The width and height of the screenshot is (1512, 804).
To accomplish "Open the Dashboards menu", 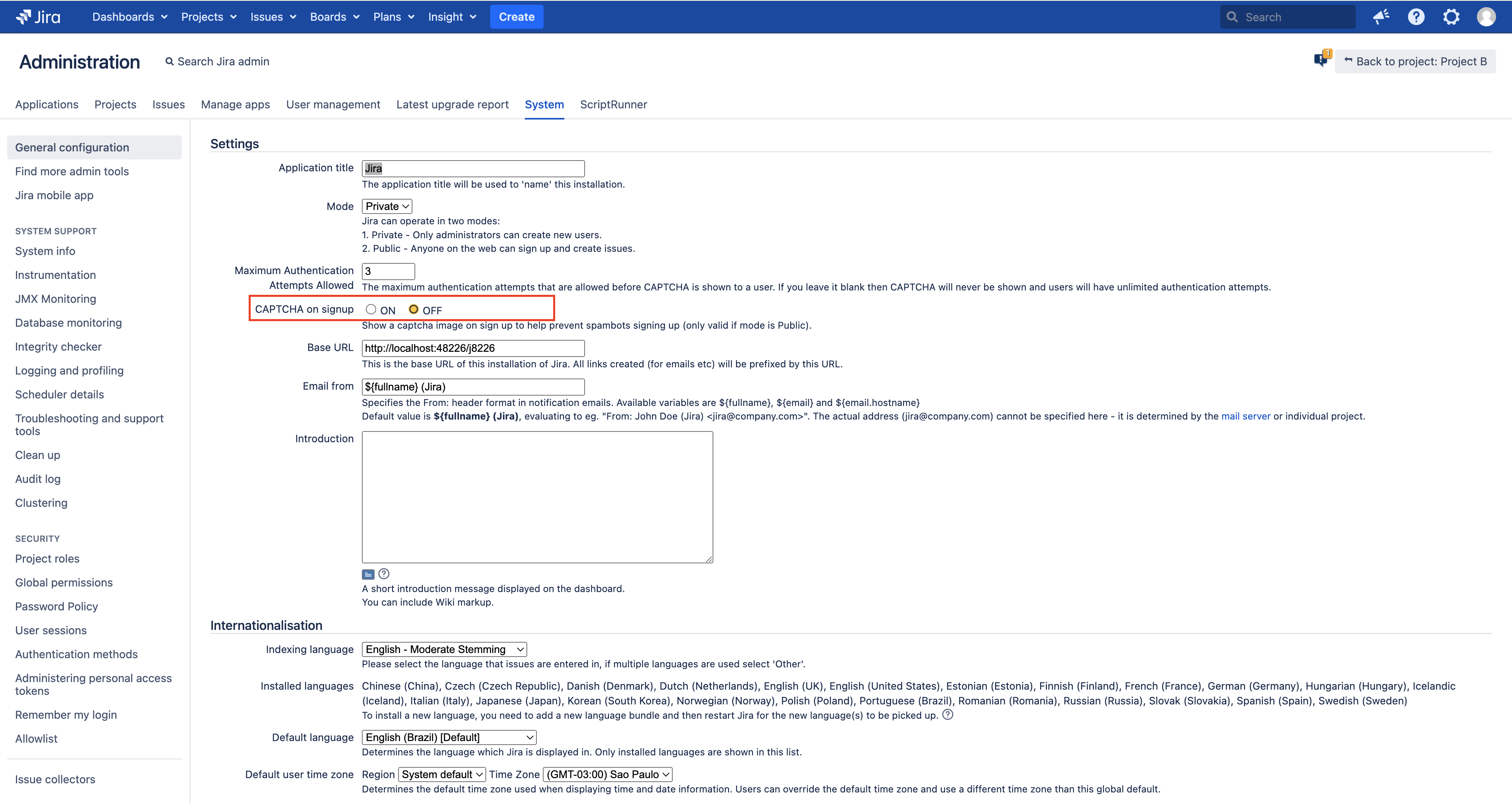I will (130, 17).
